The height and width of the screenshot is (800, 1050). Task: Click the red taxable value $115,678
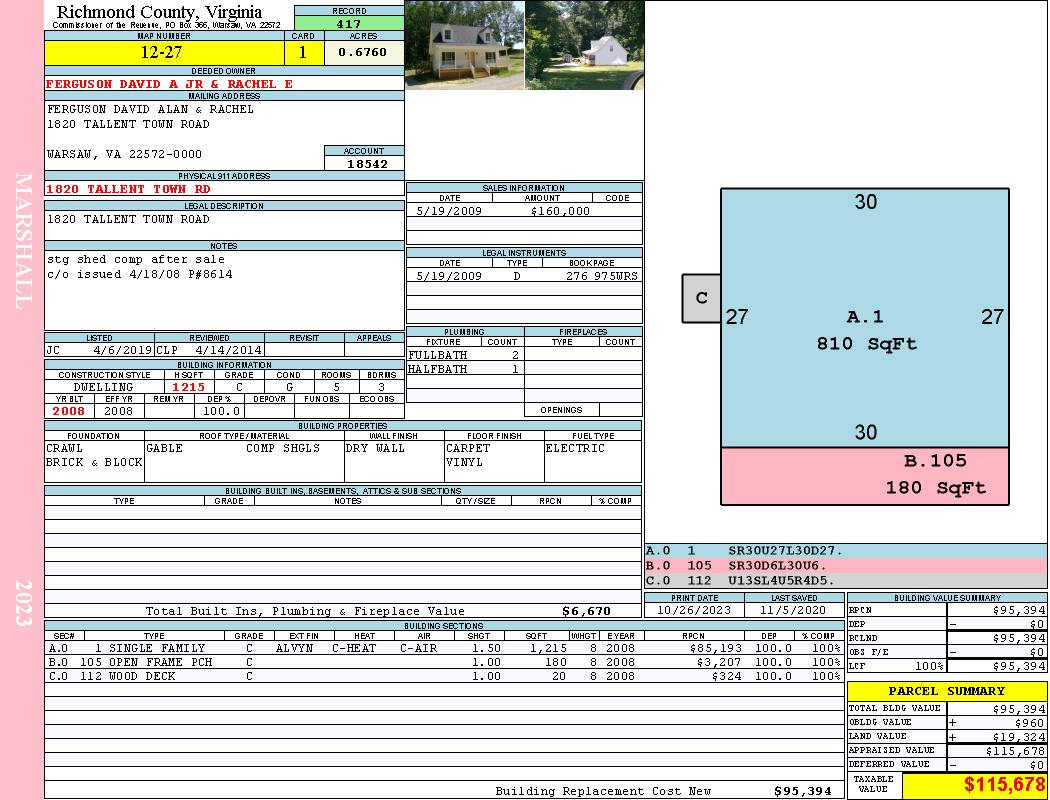(1004, 784)
